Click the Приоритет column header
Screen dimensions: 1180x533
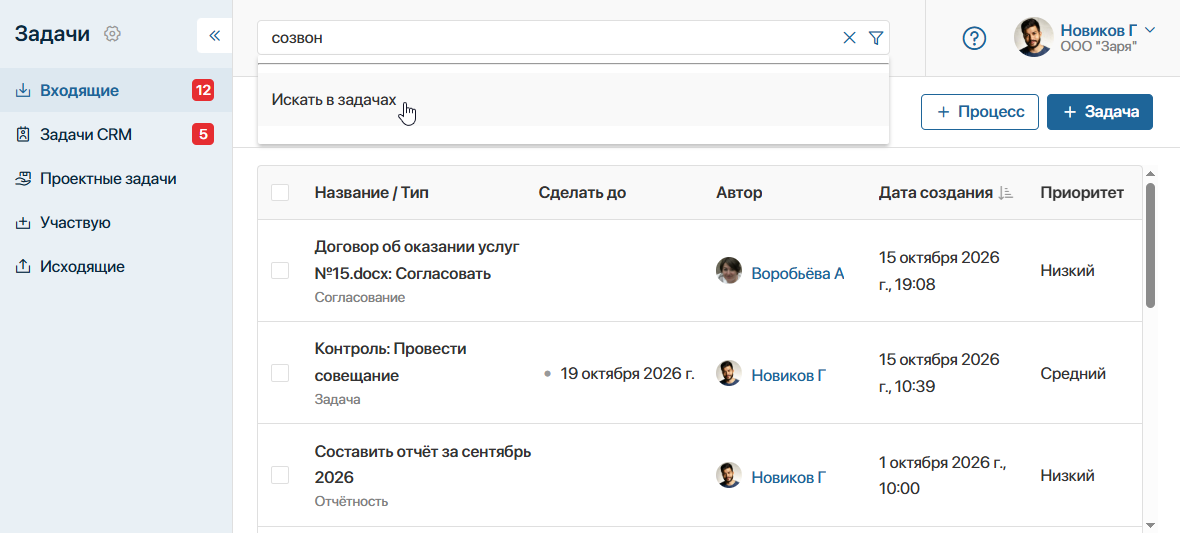[1082, 193]
